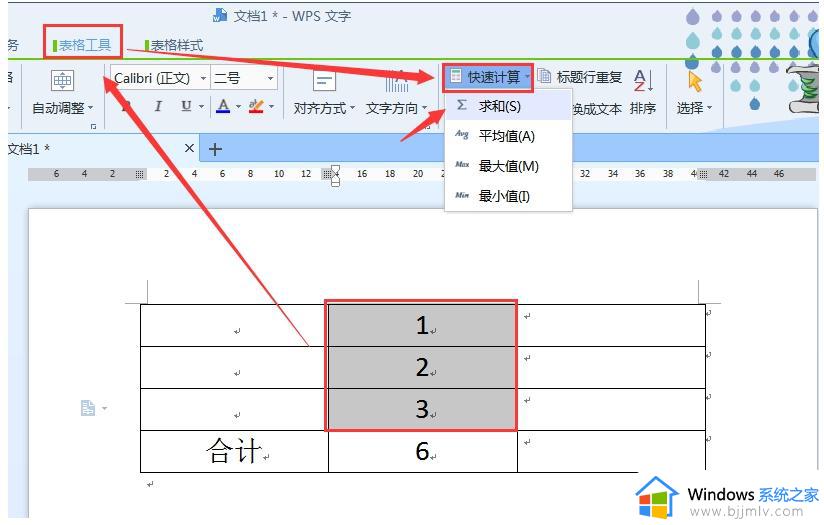Choose 最大值(M) from the menu

click(x=508, y=166)
